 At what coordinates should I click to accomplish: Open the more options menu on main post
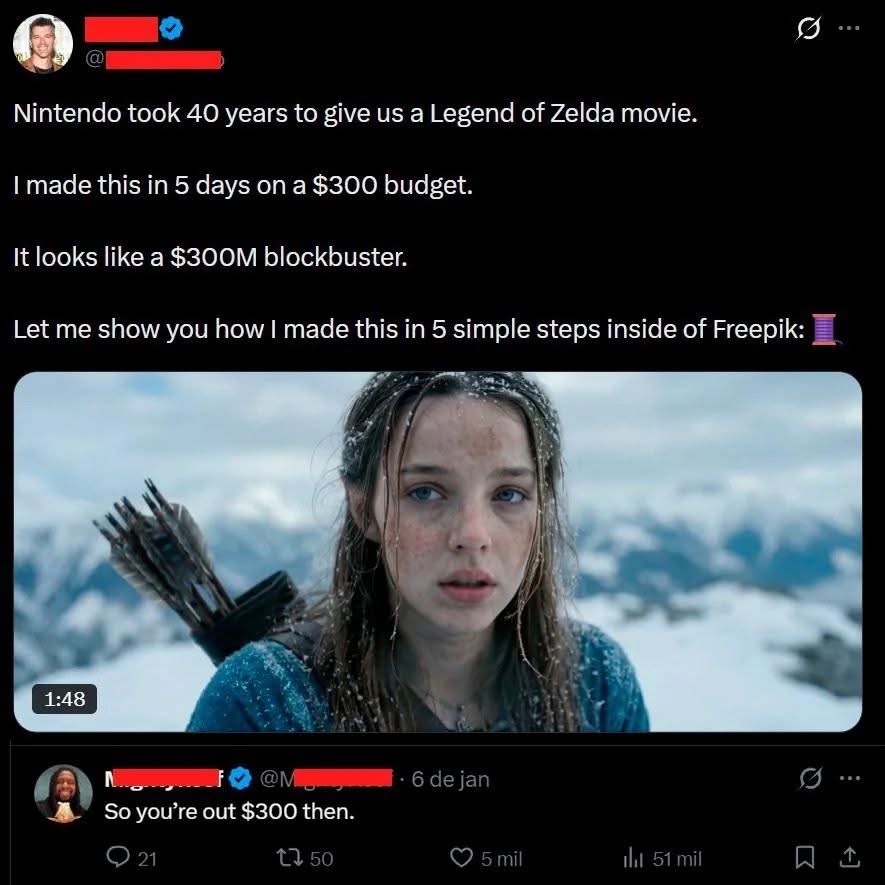(x=848, y=28)
